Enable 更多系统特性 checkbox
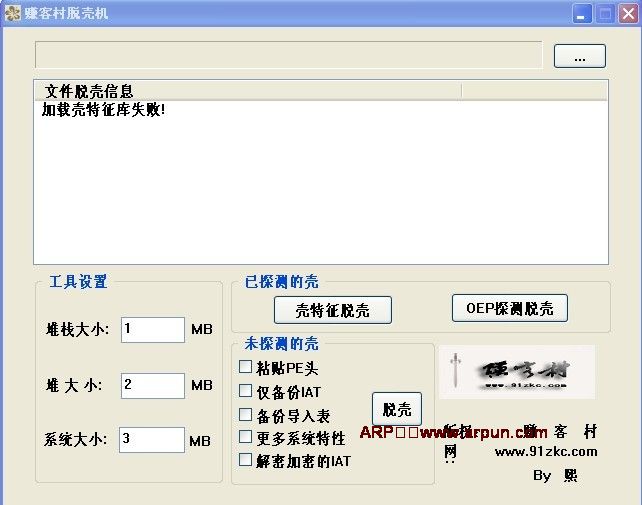This screenshot has height=505, width=642. pos(245,437)
